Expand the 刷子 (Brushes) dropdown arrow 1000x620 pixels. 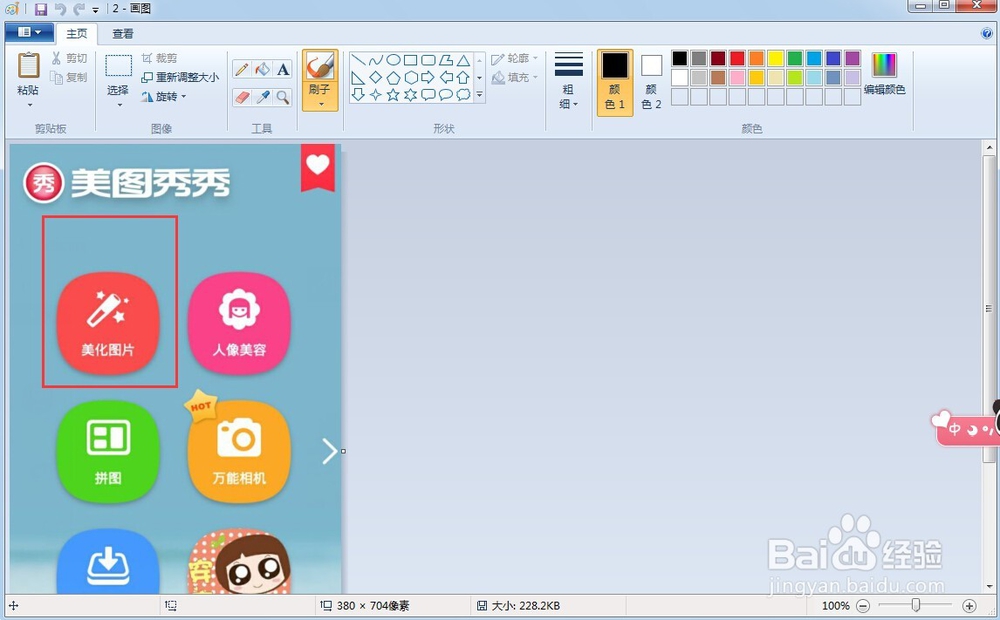tap(320, 104)
